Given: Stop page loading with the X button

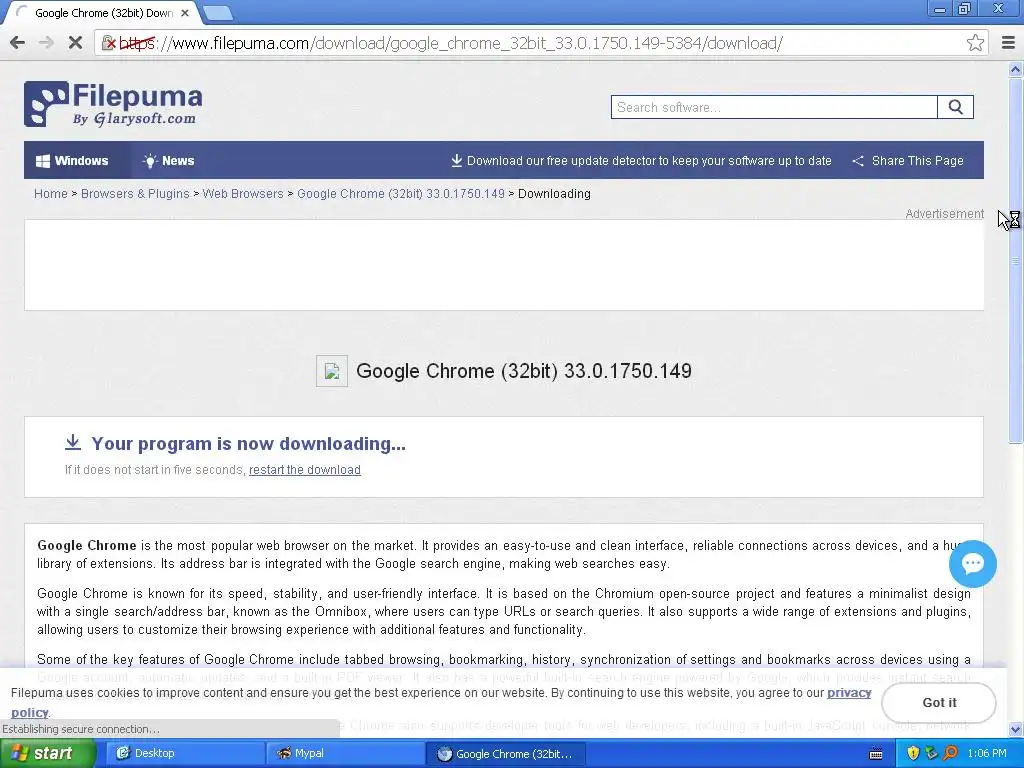Looking at the screenshot, I should tap(75, 43).
